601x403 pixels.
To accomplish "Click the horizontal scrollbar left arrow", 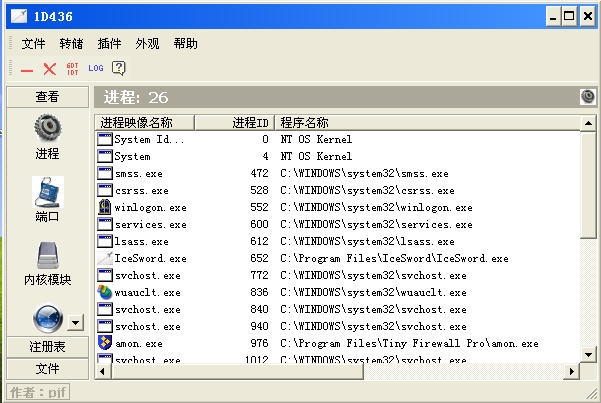I will pyautogui.click(x=102, y=371).
